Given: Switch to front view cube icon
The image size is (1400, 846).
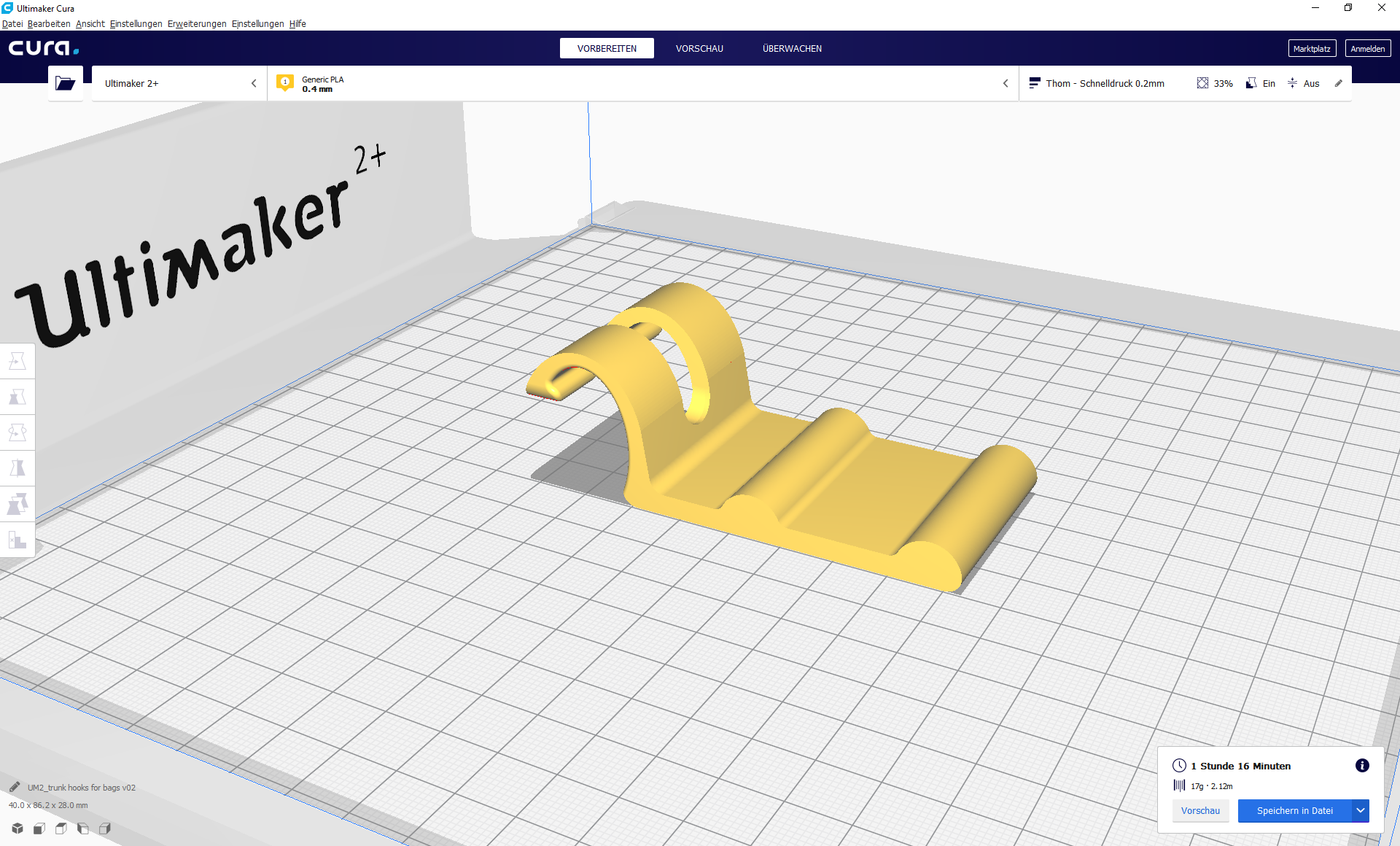Looking at the screenshot, I should (39, 828).
